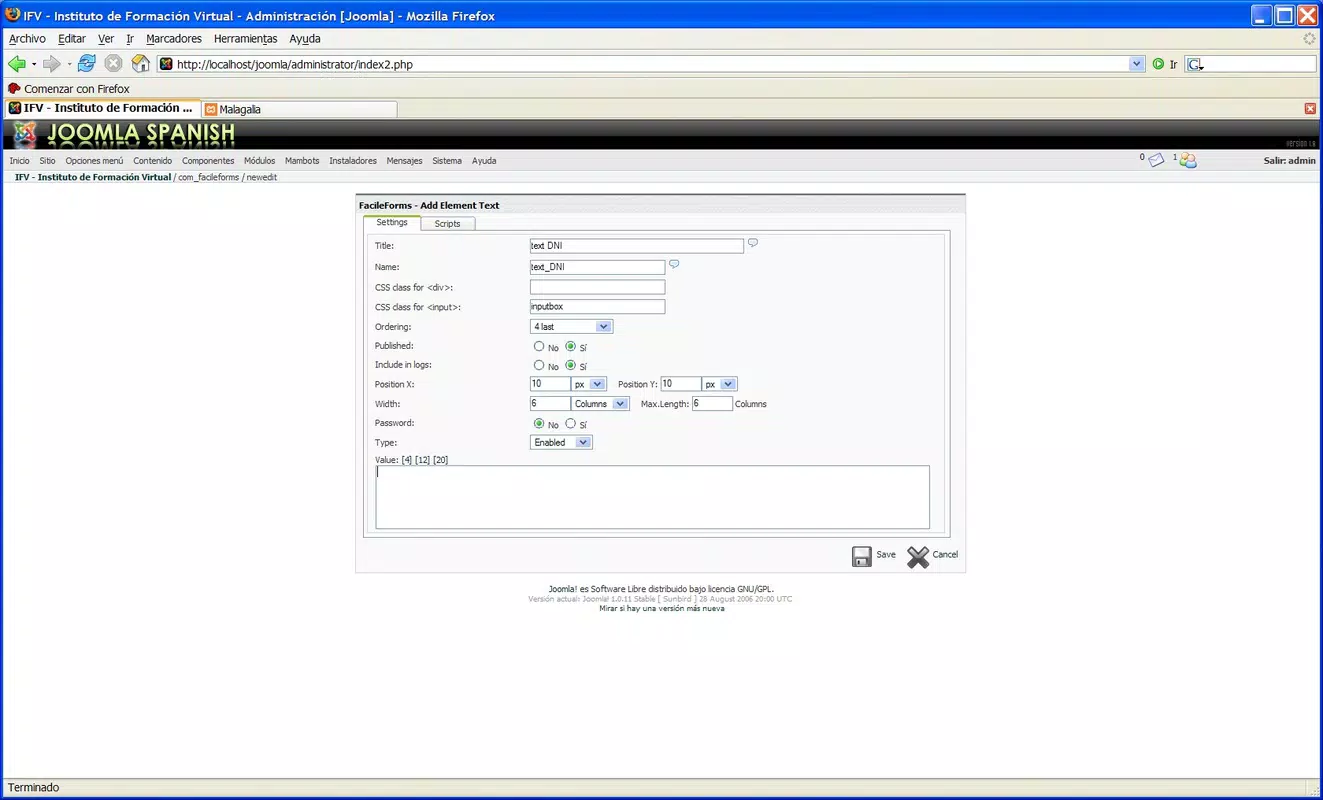Click the Stop loading icon

click(x=114, y=64)
